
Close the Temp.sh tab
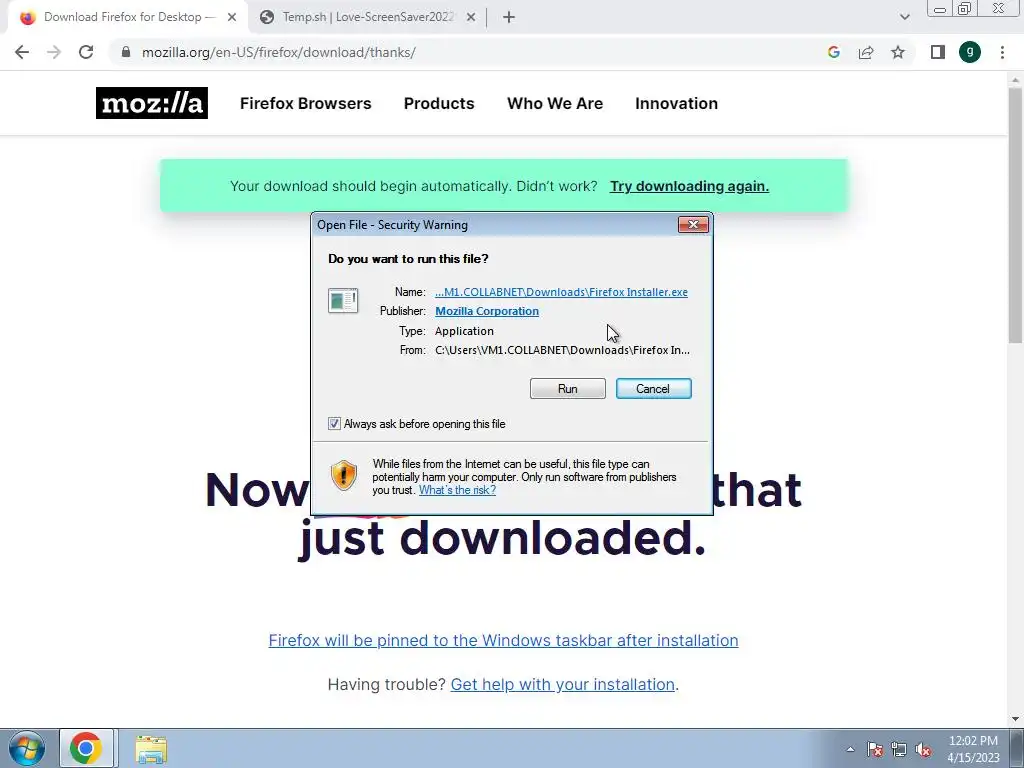tap(471, 18)
